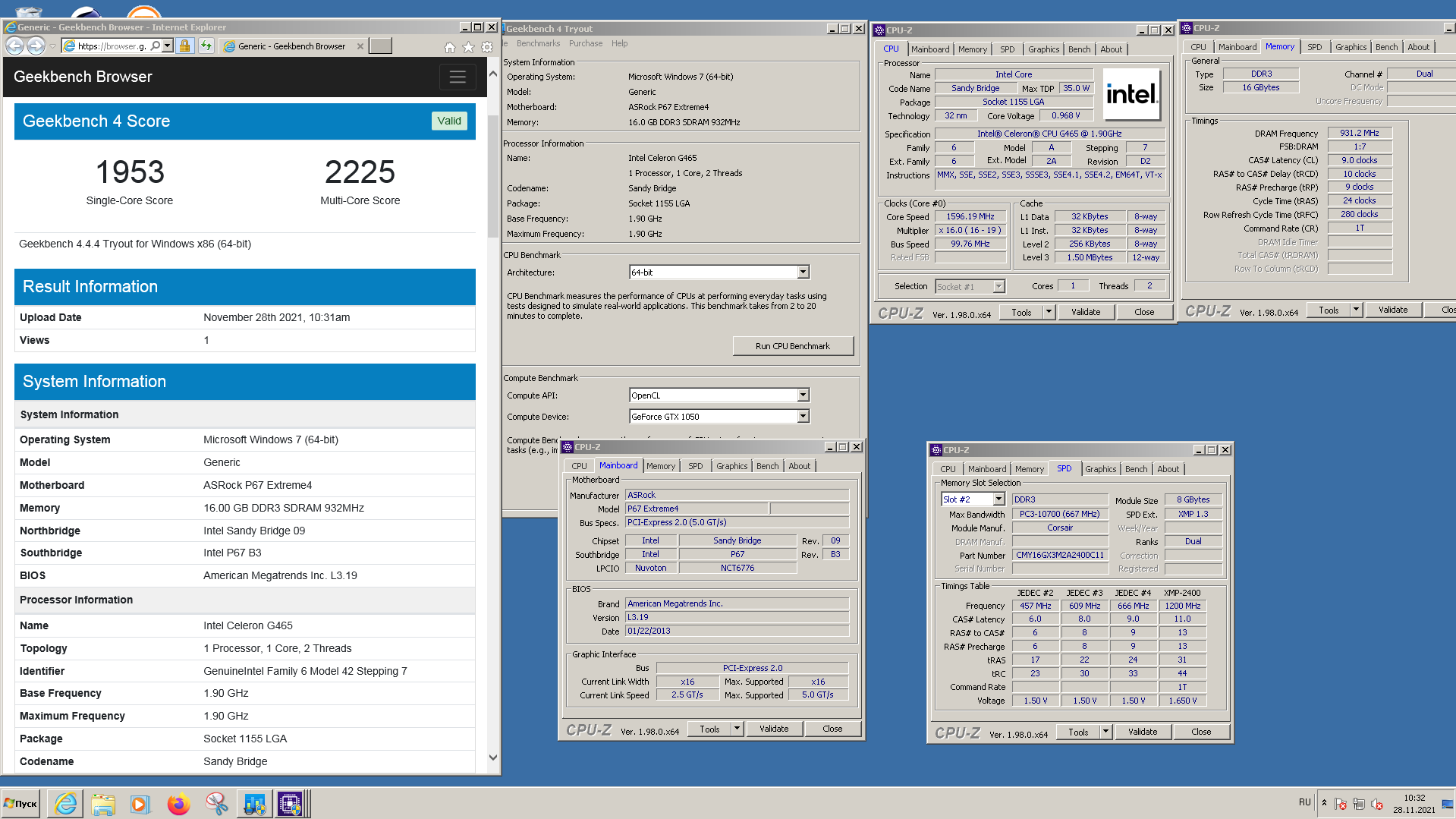Select Mainboard tab in CPU-Z CPU window
The height and width of the screenshot is (819, 1456).
click(930, 49)
